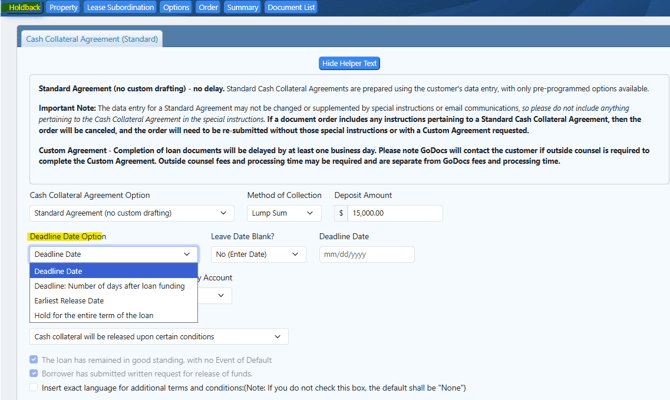Switch to the Summary tab
The image size is (670, 400).
click(x=242, y=7)
